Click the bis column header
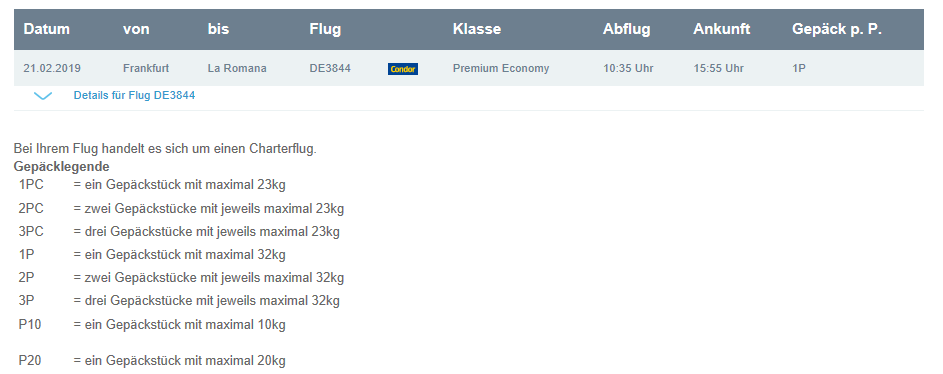Image resolution: width=943 pixels, height=374 pixels. click(x=218, y=29)
